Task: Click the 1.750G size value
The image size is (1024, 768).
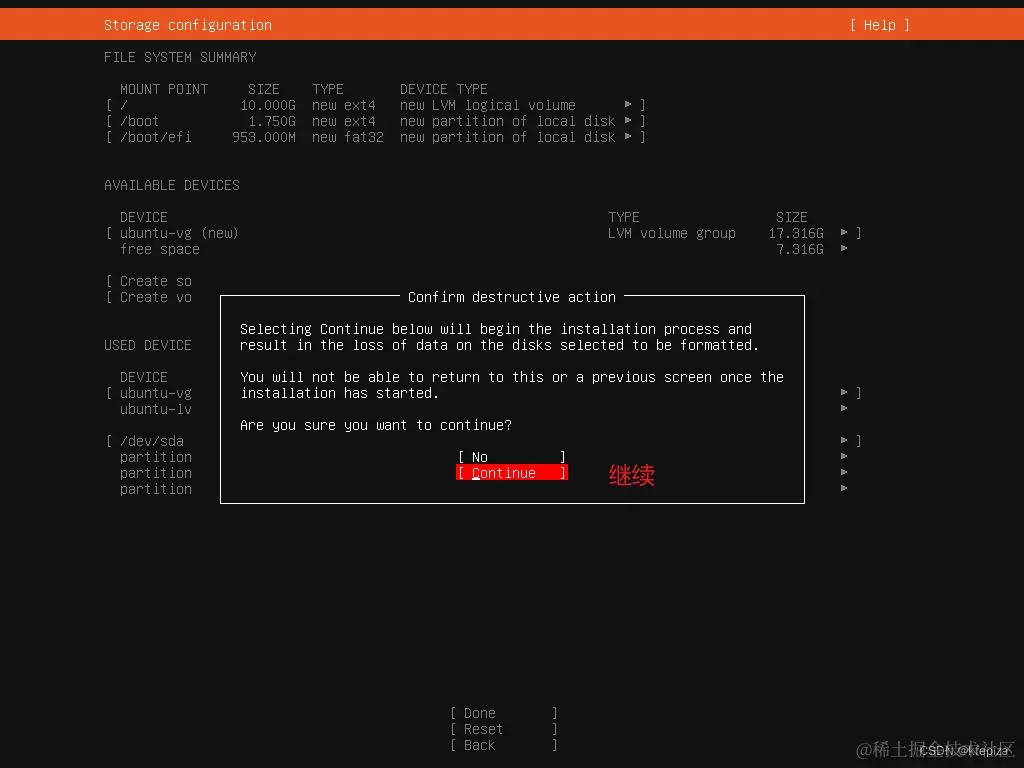Action: pos(272,121)
